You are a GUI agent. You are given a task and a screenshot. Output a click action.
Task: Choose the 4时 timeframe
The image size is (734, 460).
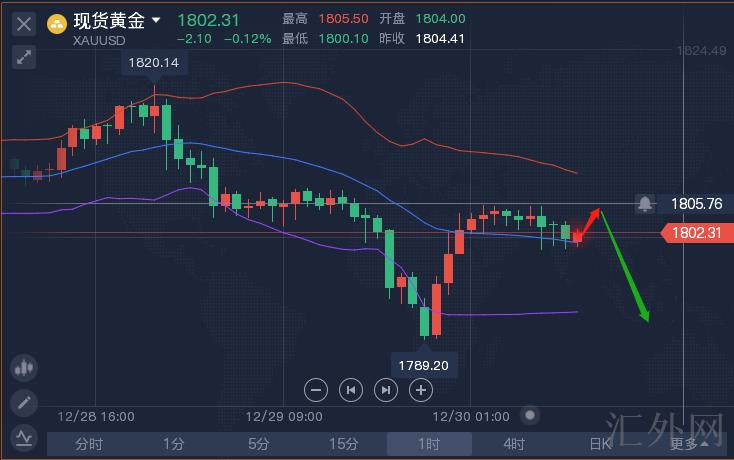pos(514,444)
